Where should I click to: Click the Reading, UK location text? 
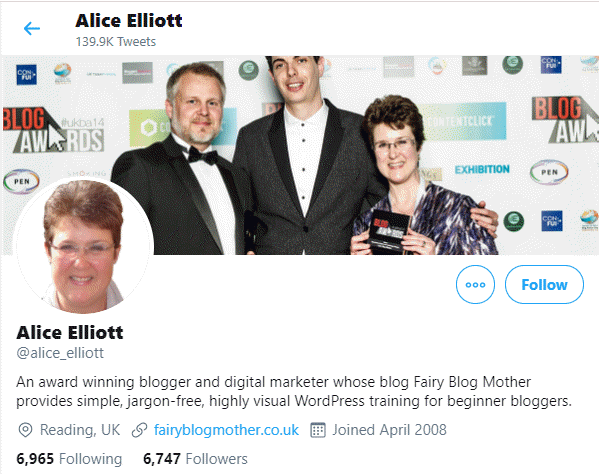[x=80, y=430]
